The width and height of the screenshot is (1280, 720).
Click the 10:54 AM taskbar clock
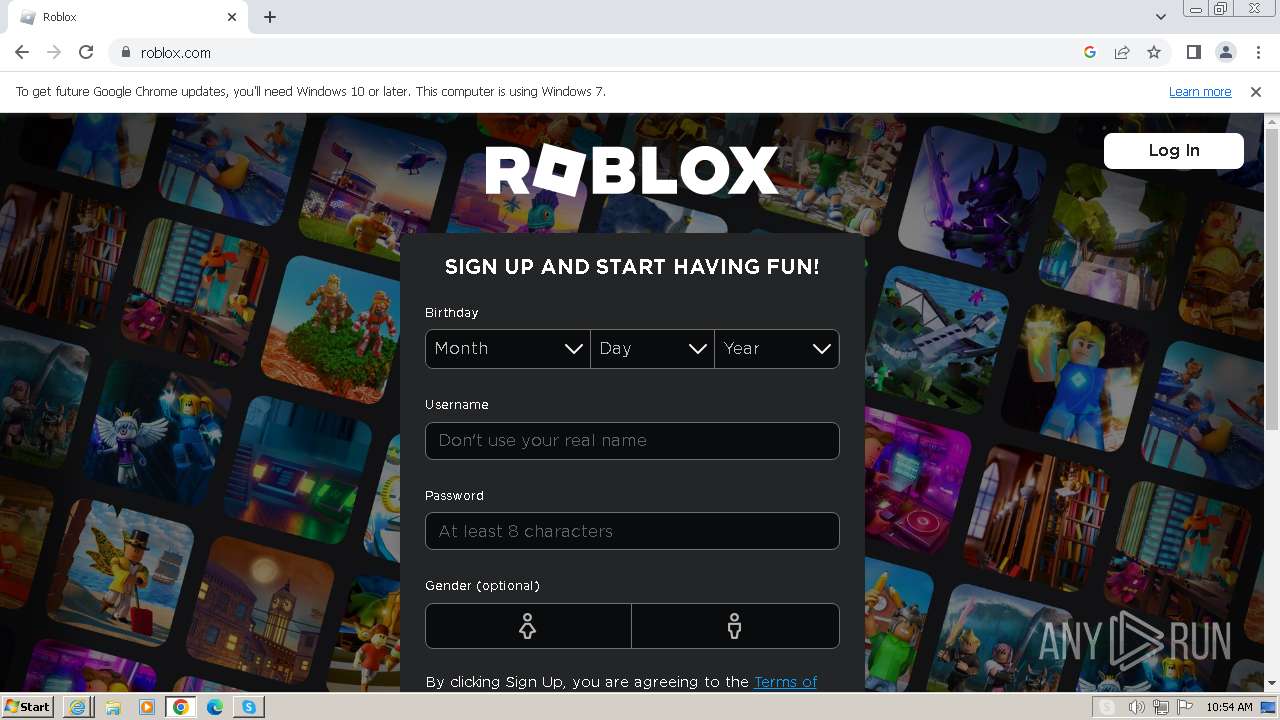coord(1229,707)
